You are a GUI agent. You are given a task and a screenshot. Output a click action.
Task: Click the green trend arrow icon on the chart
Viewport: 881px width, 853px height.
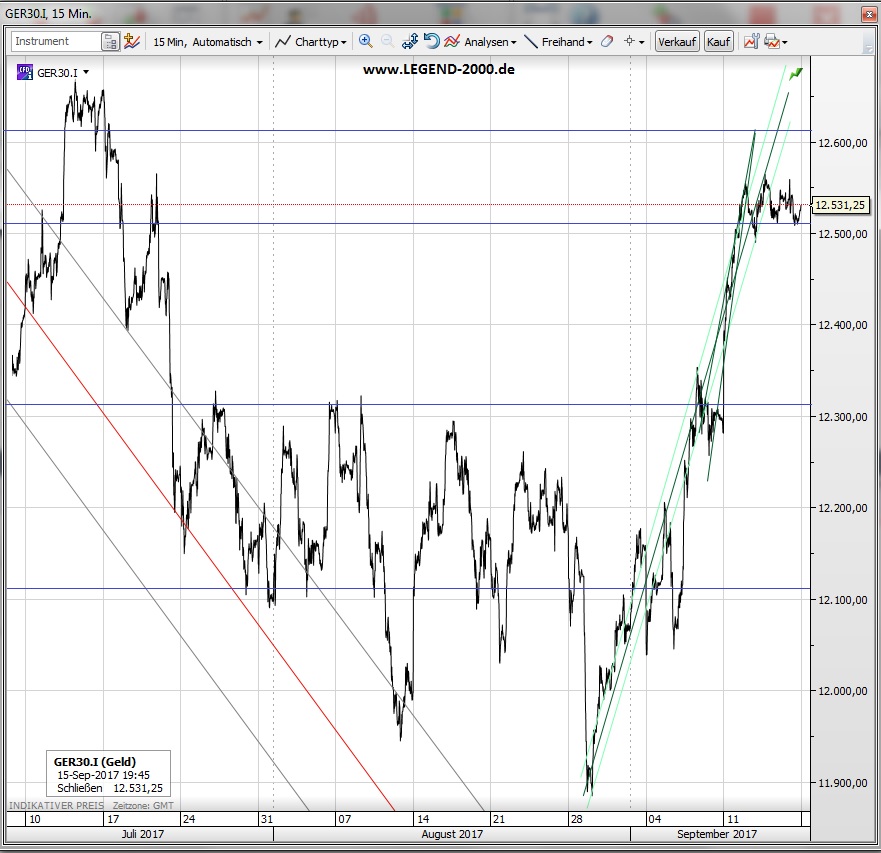coord(796,74)
